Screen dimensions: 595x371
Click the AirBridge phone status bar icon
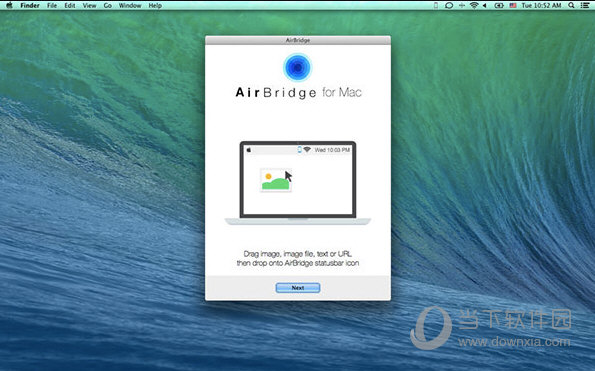(436, 5)
